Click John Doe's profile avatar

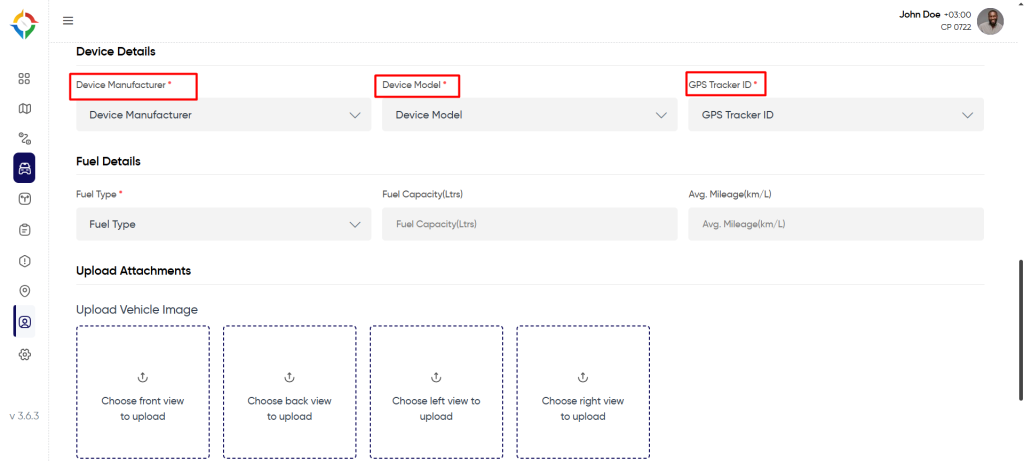click(991, 21)
